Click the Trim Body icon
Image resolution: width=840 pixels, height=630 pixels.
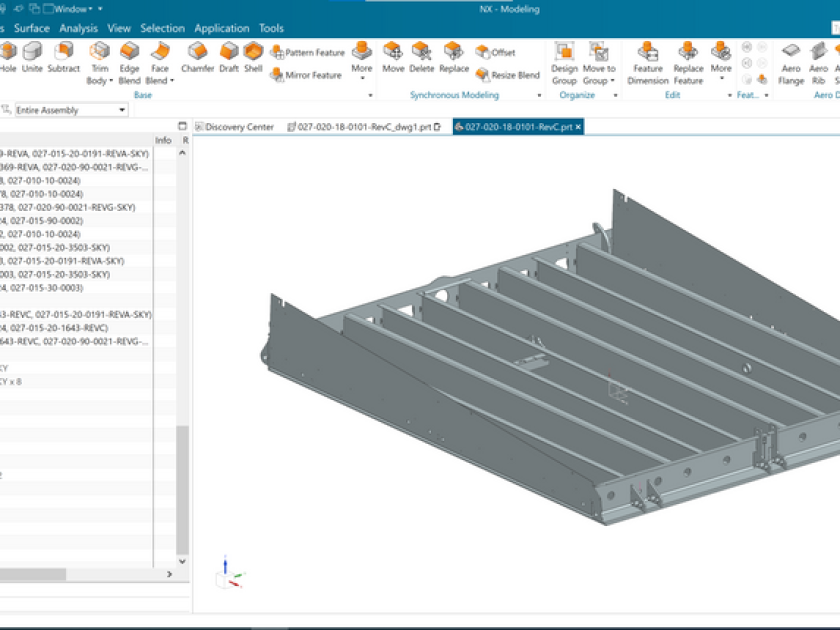pyautogui.click(x=100, y=52)
